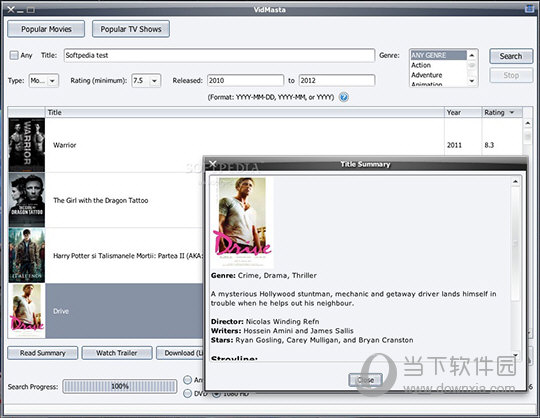The height and width of the screenshot is (418, 540).
Task: Open the Type dropdown
Action: (44, 81)
